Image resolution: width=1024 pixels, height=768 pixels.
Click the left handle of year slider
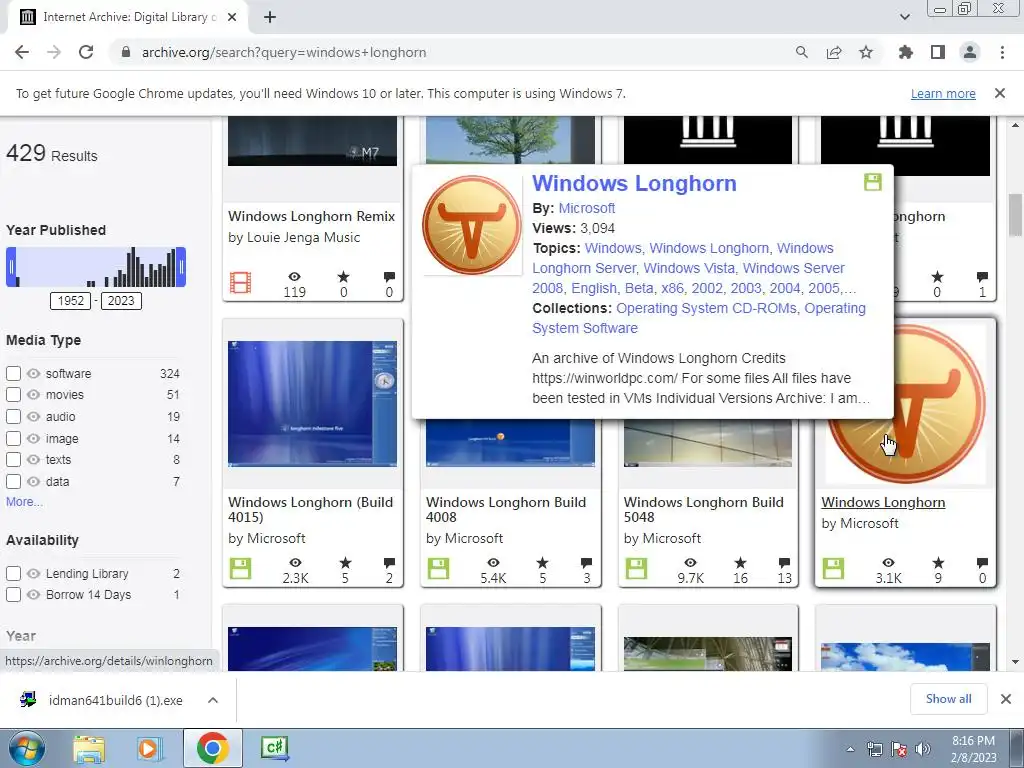[x=11, y=267]
